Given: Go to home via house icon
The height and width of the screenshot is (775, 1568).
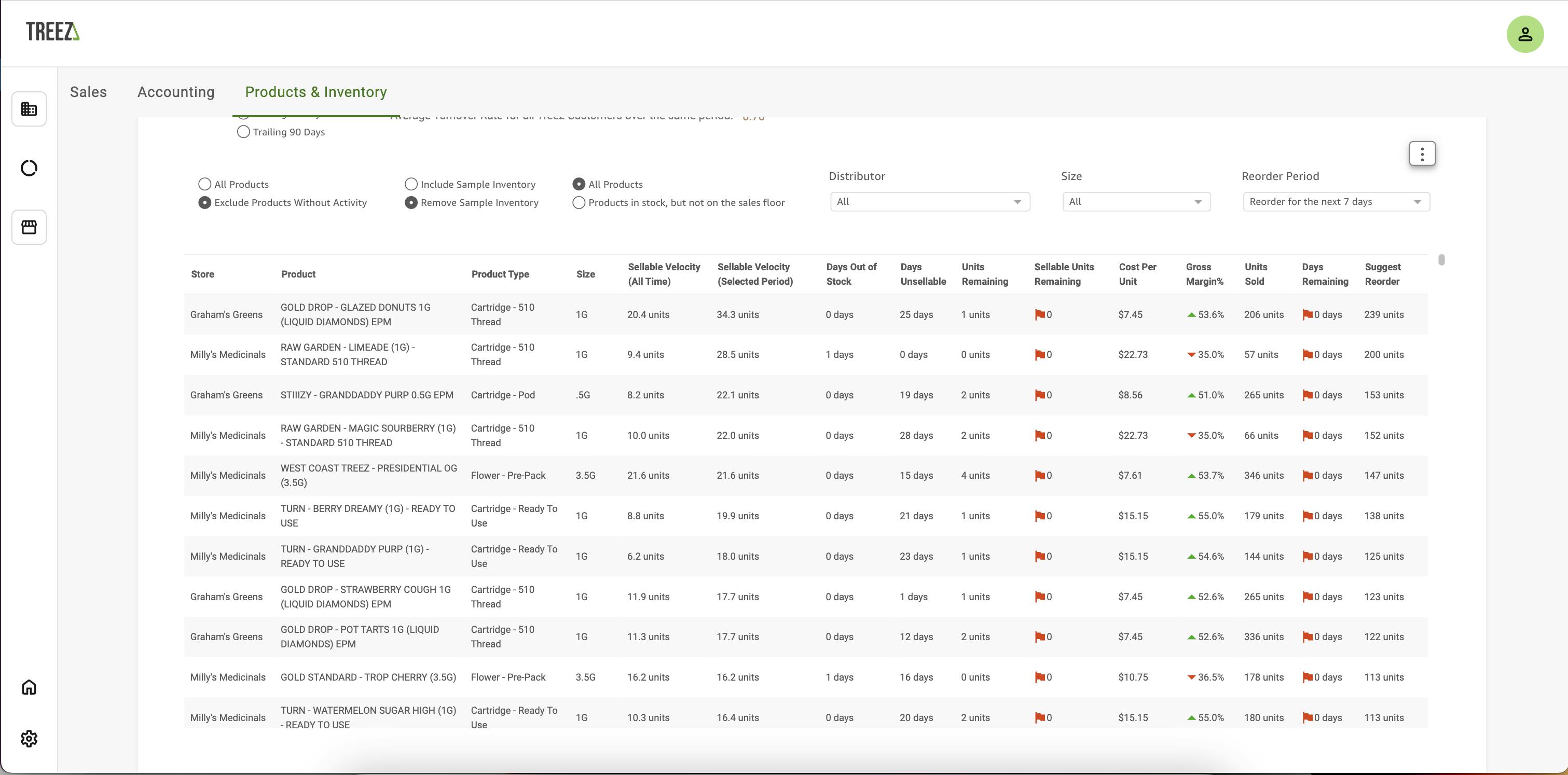Looking at the screenshot, I should [x=29, y=687].
